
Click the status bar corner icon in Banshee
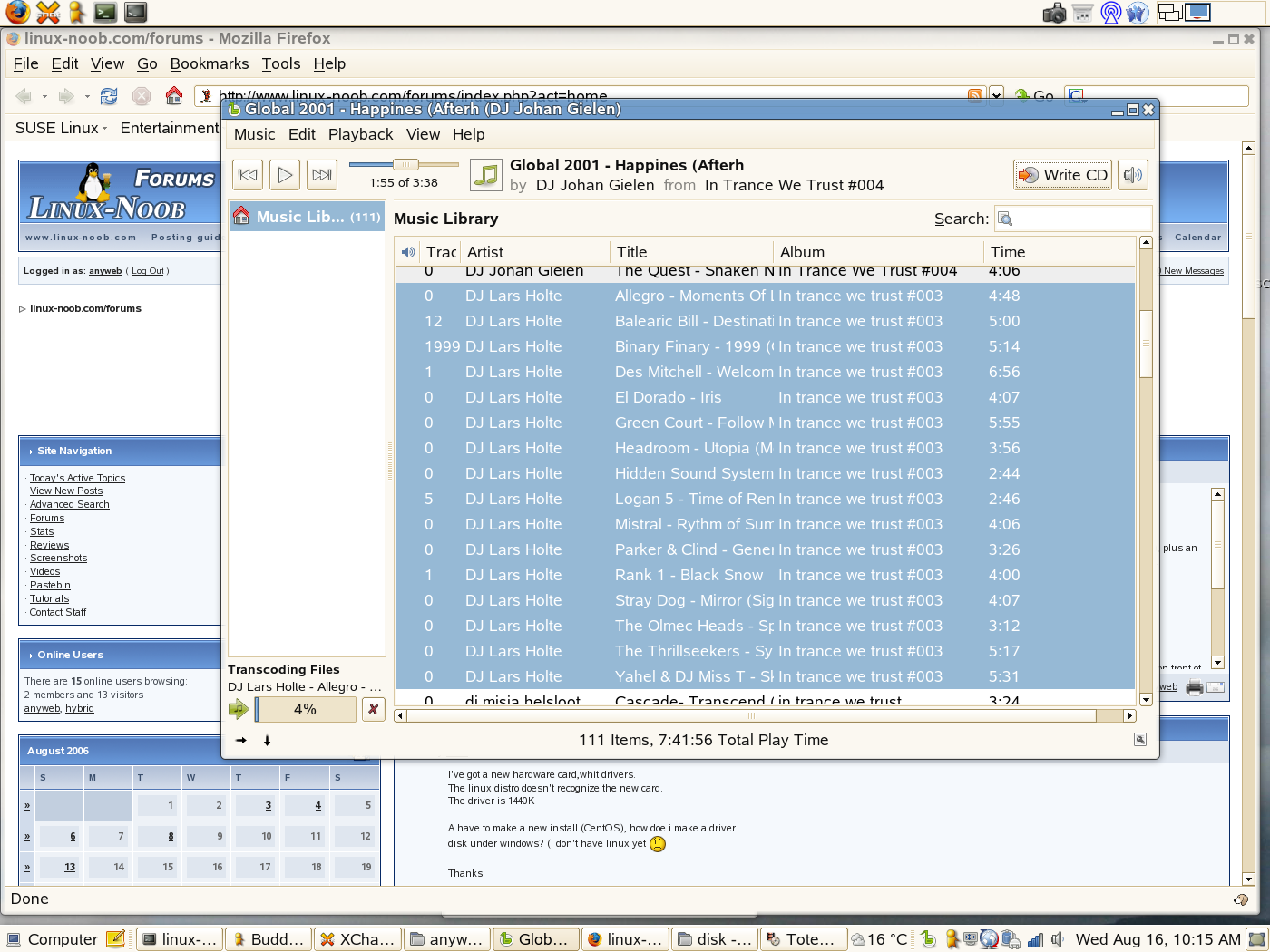(x=1140, y=740)
